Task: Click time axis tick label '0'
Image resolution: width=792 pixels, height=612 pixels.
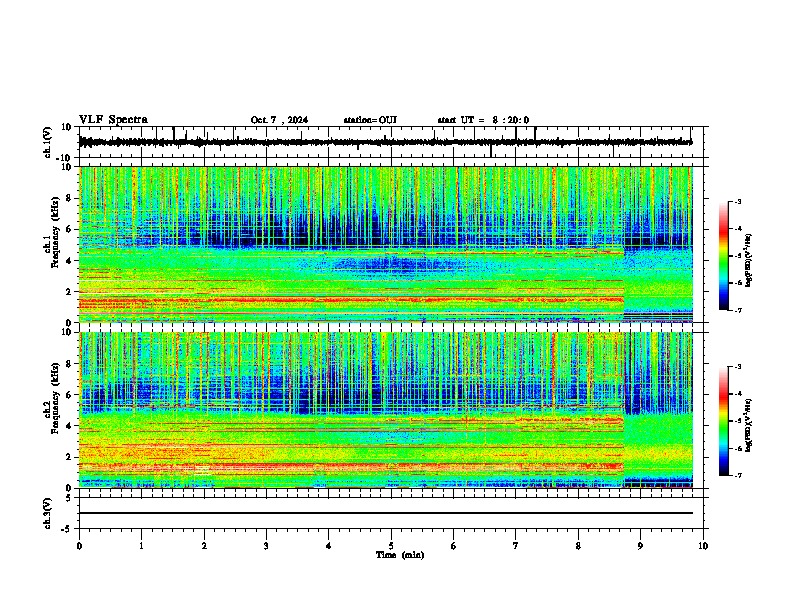Action: click(x=79, y=546)
